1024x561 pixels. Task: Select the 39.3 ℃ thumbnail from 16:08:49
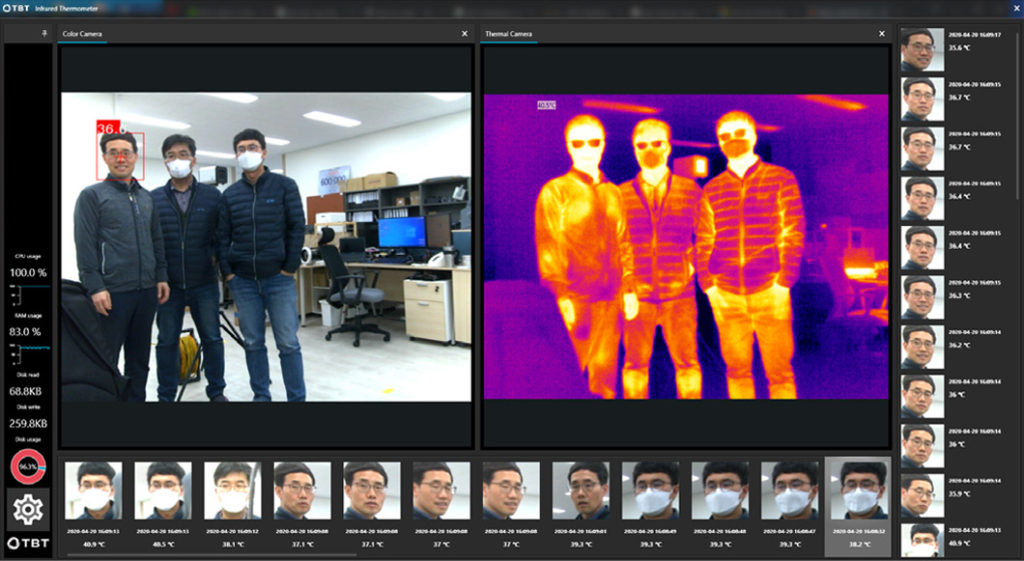650,490
